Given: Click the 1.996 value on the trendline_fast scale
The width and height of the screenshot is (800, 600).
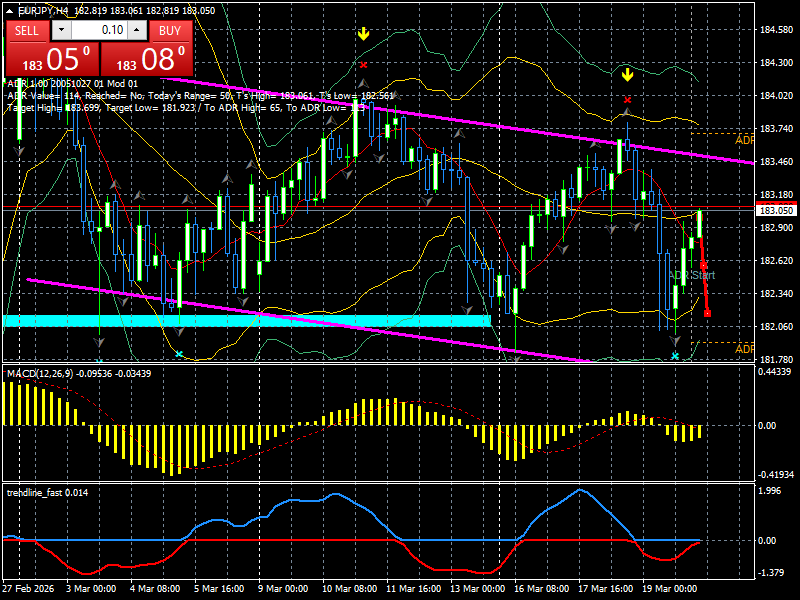Looking at the screenshot, I should point(770,491).
